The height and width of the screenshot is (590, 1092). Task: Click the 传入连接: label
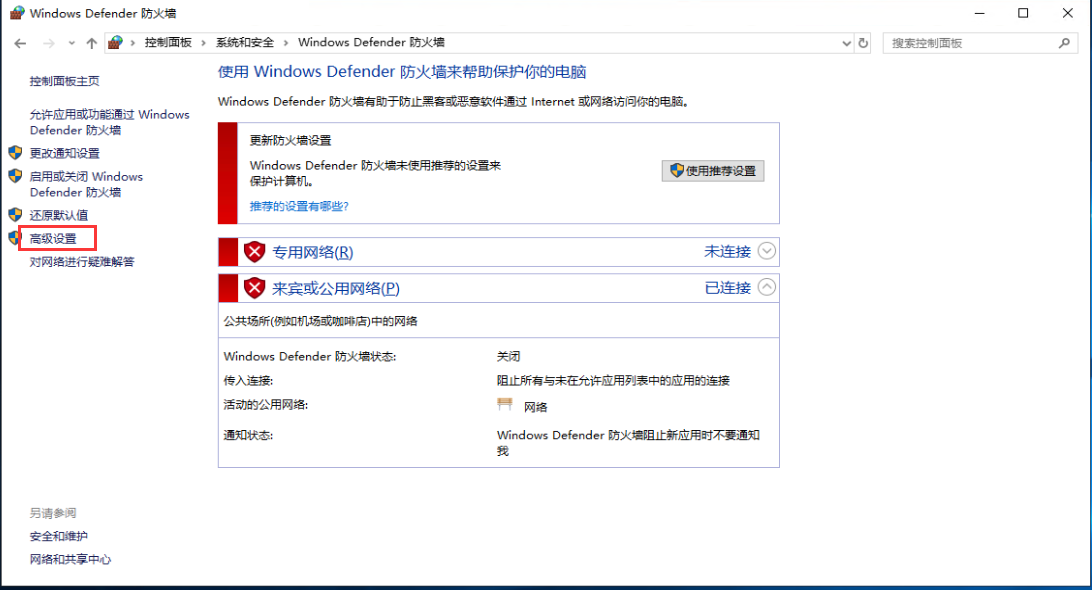coord(248,381)
